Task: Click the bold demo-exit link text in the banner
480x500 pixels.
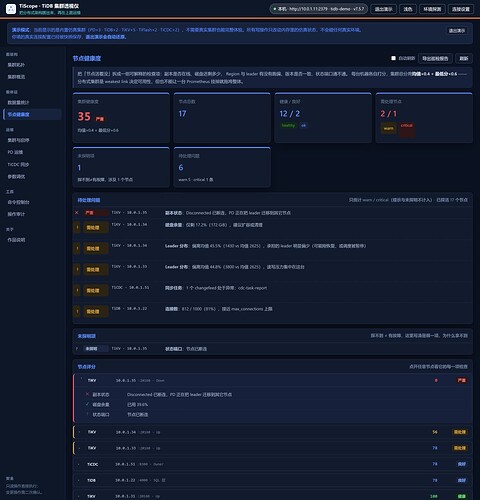Action: tap(106, 37)
